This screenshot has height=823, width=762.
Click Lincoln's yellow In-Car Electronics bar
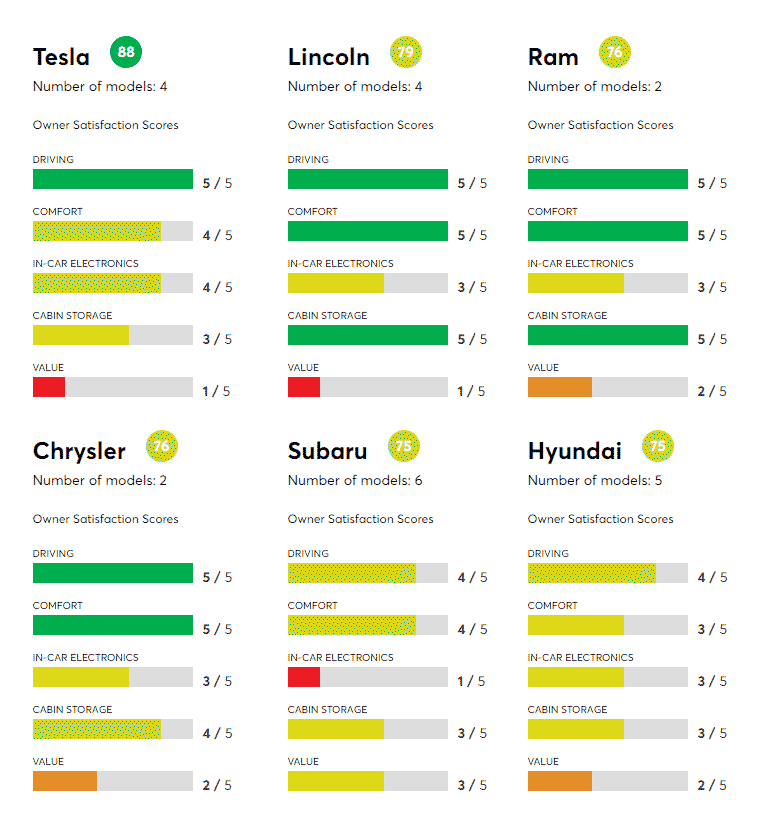(x=335, y=283)
